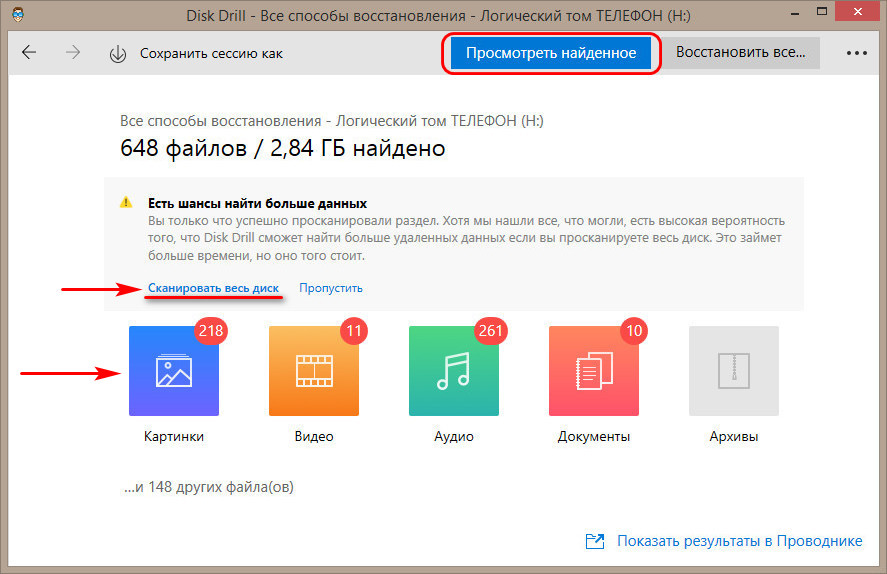Open the three-dot more options menu
The height and width of the screenshot is (574, 887).
pyautogui.click(x=855, y=53)
